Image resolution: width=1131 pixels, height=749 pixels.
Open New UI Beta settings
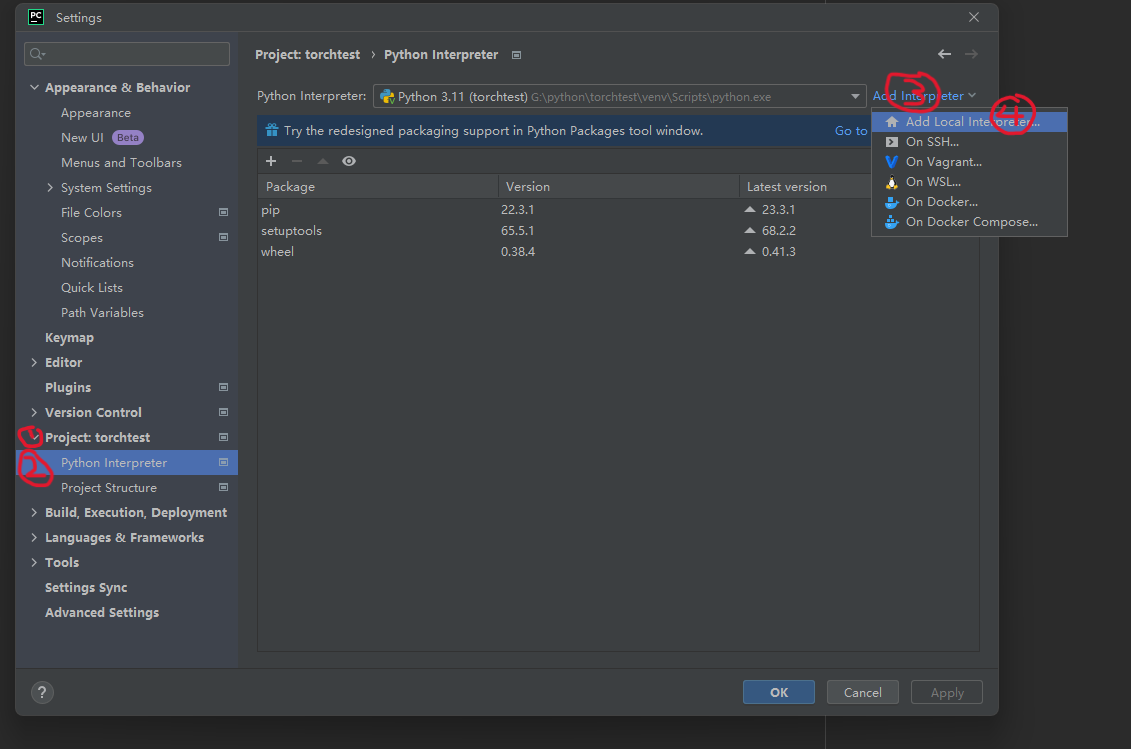102,137
